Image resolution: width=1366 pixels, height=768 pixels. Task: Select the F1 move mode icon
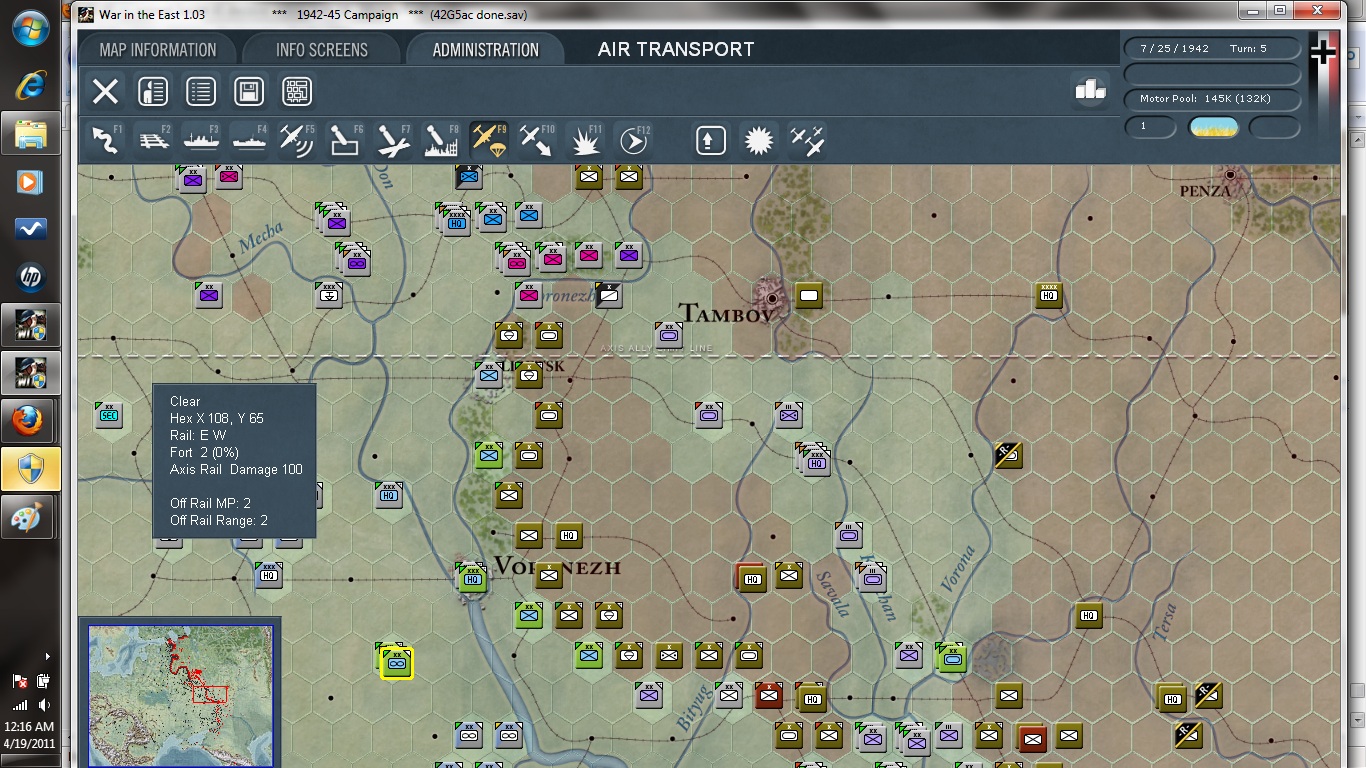click(x=106, y=140)
